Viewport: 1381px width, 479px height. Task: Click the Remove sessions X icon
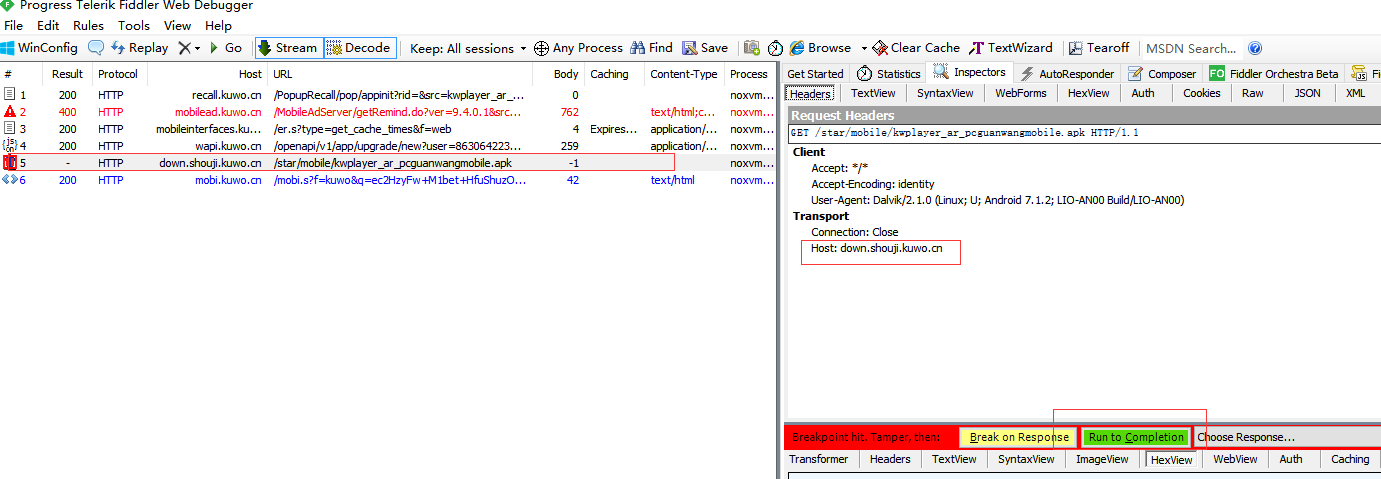point(184,48)
